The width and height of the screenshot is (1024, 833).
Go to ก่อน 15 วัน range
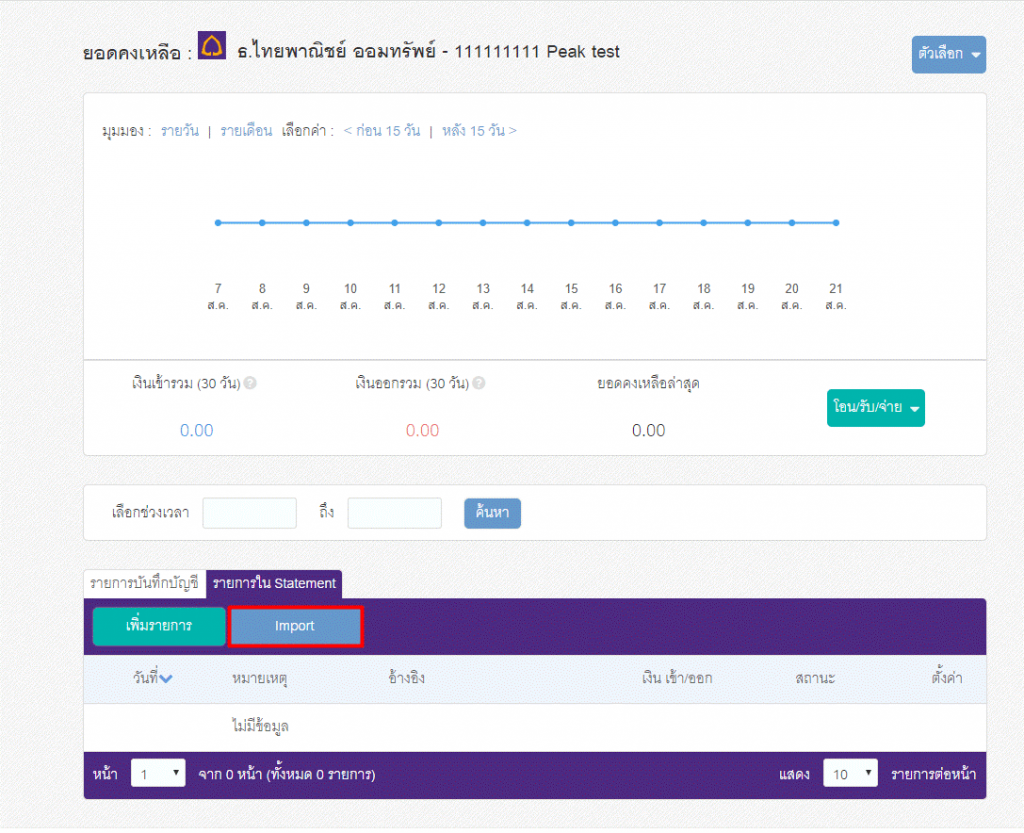click(382, 131)
